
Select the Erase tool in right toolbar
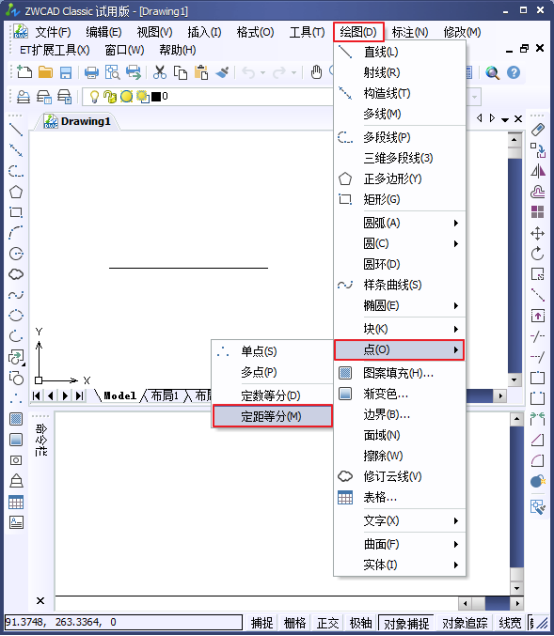tap(538, 130)
